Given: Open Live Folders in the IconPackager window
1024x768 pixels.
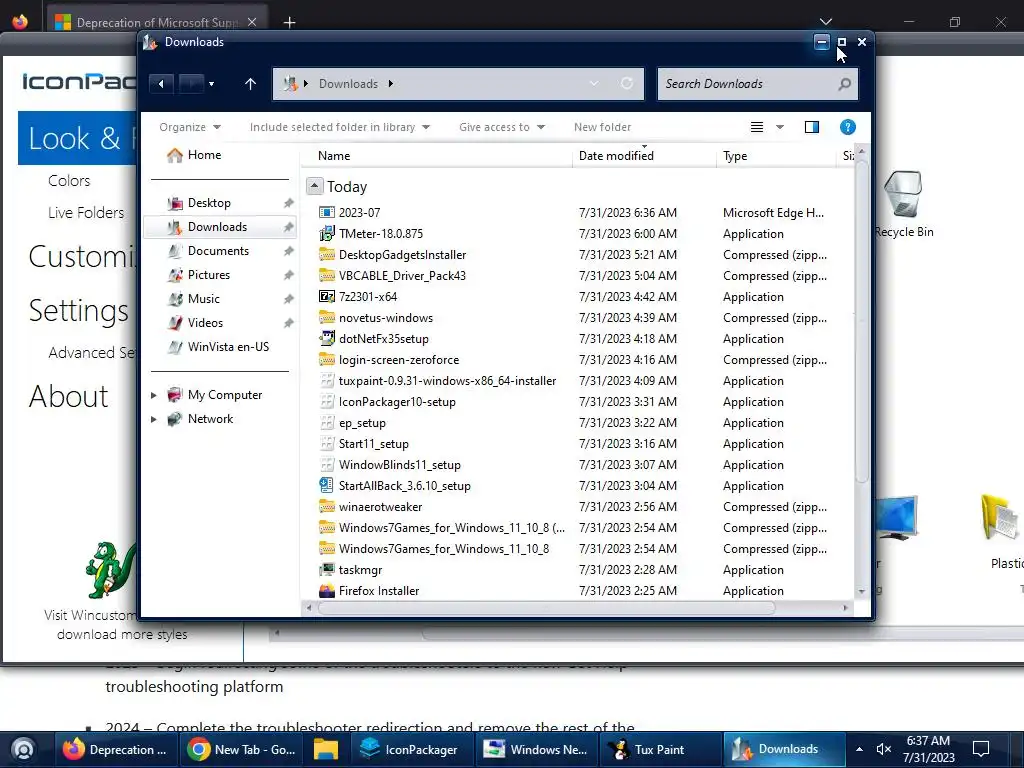Looking at the screenshot, I should click(86, 213).
